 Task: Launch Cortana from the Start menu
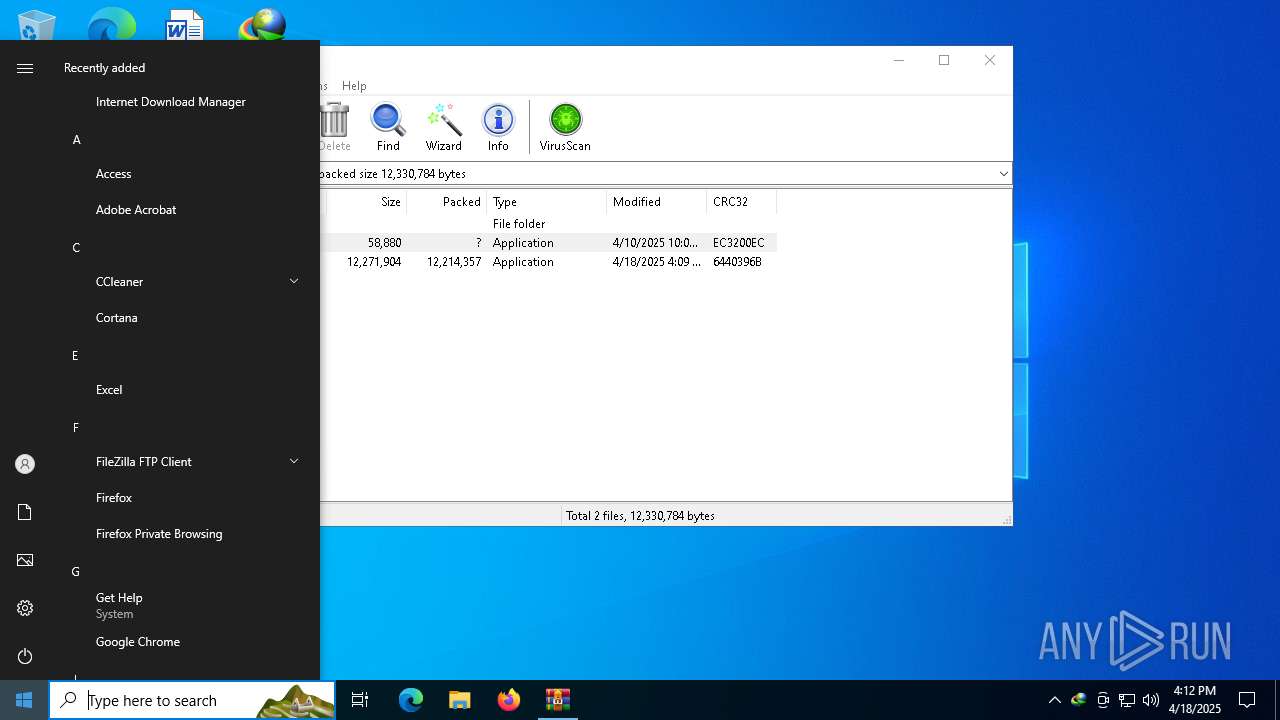pos(117,318)
